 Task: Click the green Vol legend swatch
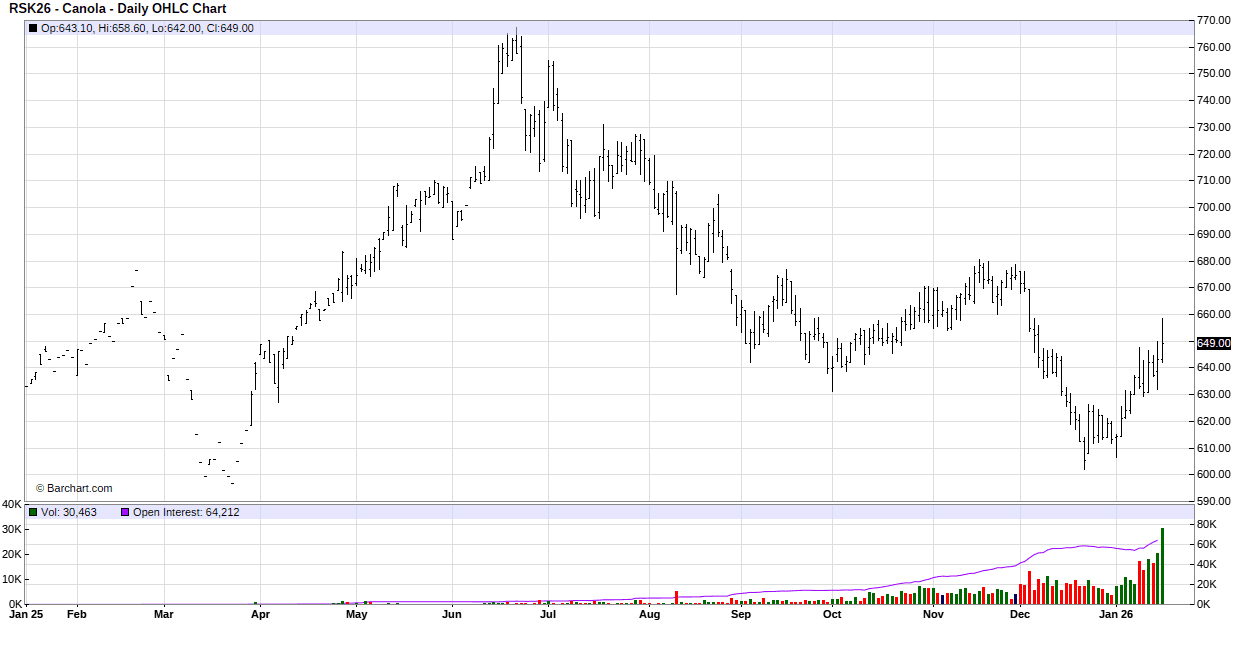coord(33,512)
